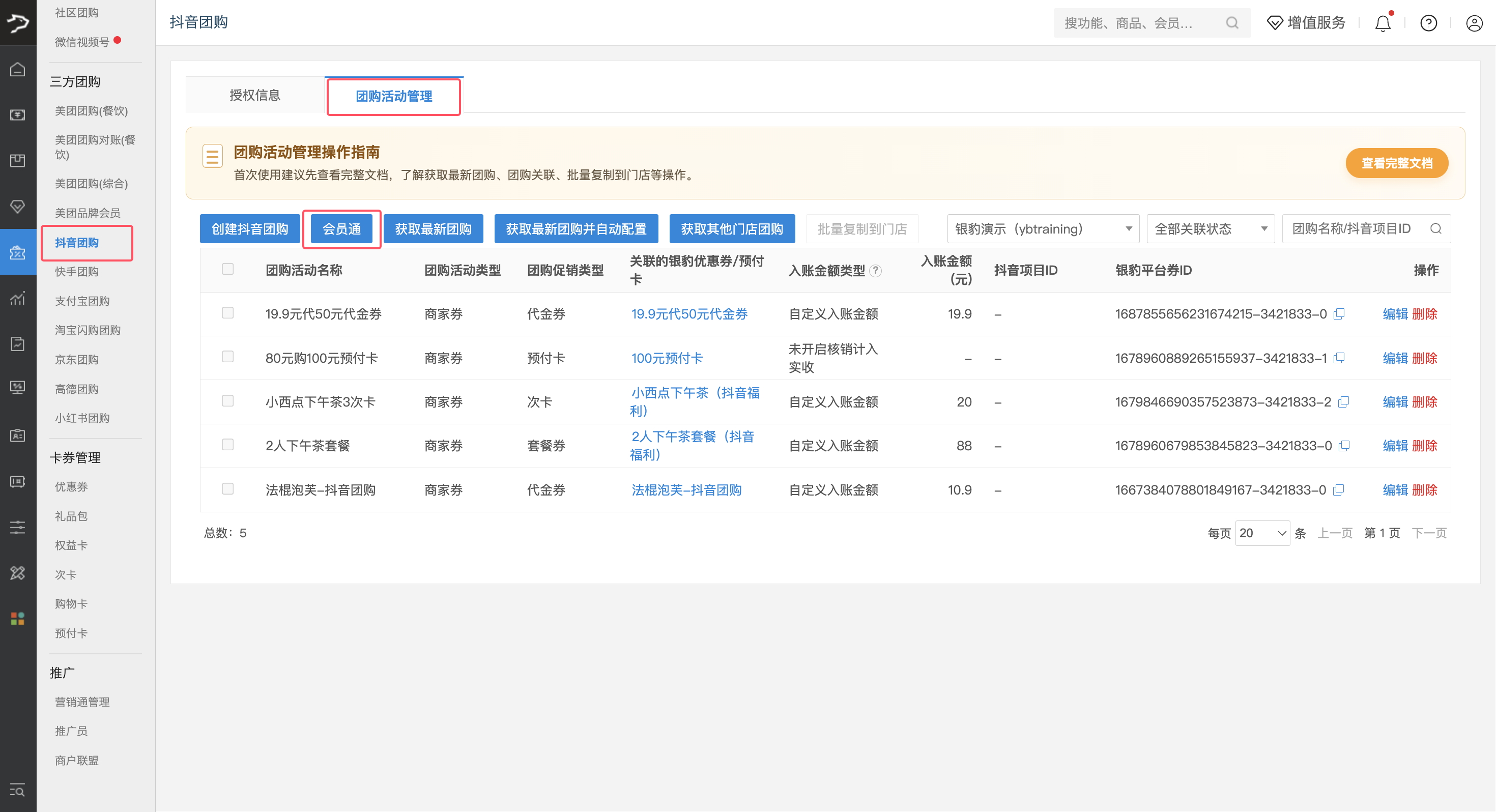Open the report document icon in left rail
This screenshot has width=1496, height=812.
[x=18, y=344]
